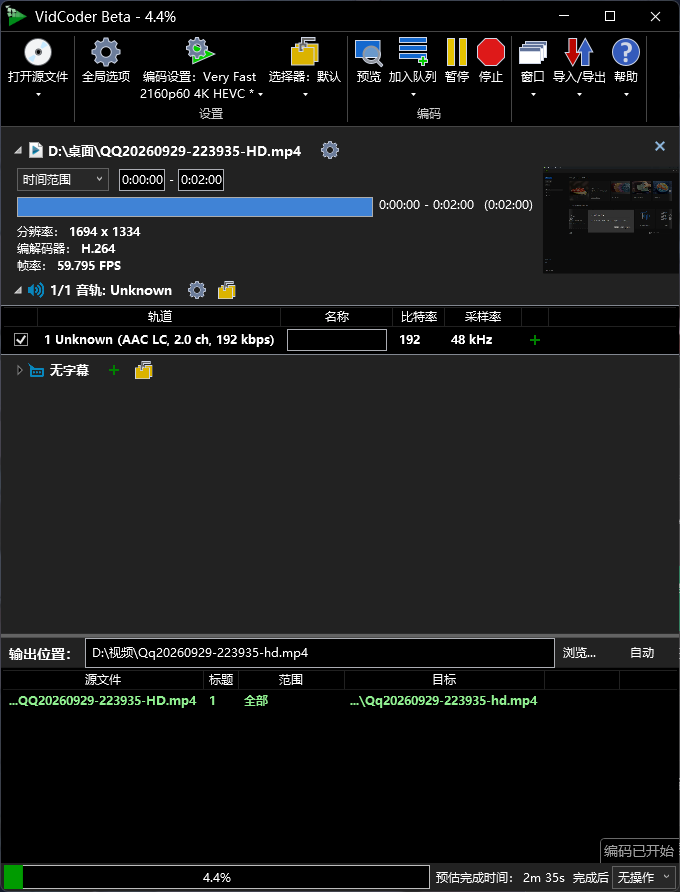The height and width of the screenshot is (892, 680).
Task: Click the Title column header
Action: (x=221, y=680)
